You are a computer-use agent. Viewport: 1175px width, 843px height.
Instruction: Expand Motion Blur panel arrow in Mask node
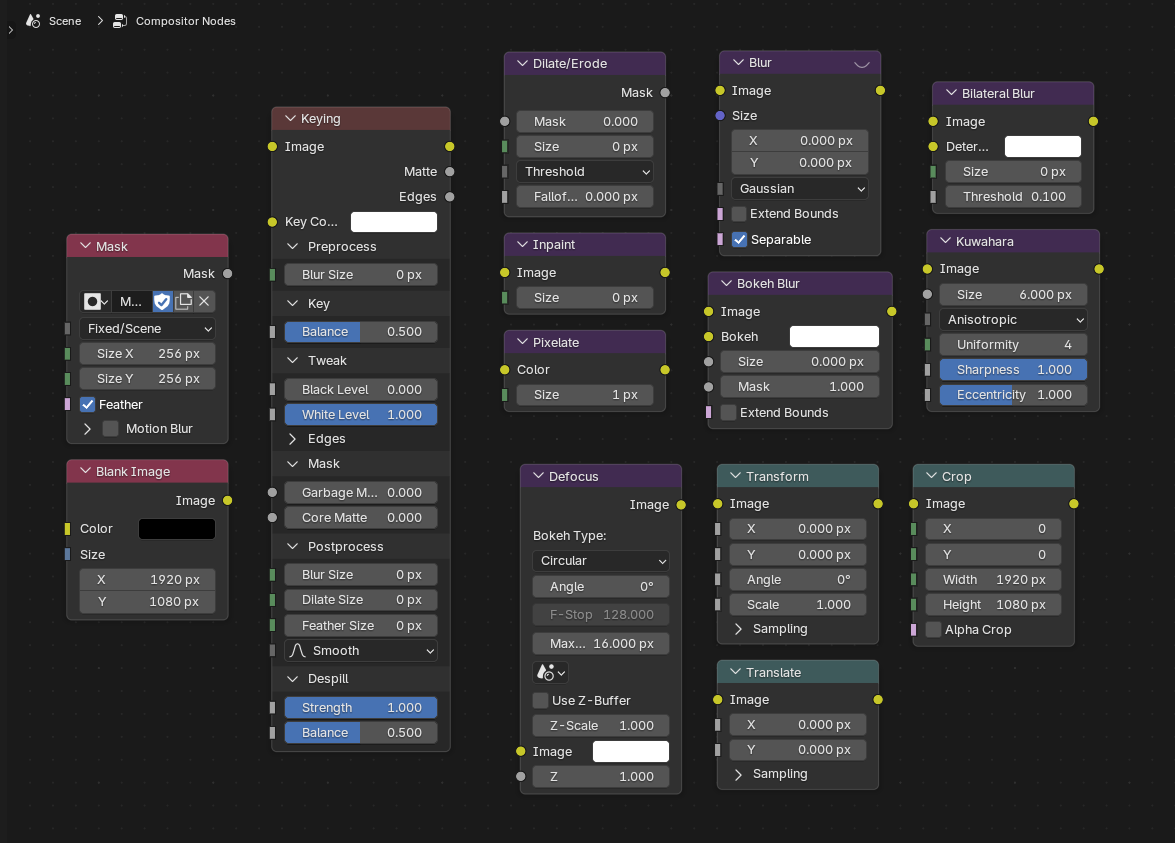87,429
